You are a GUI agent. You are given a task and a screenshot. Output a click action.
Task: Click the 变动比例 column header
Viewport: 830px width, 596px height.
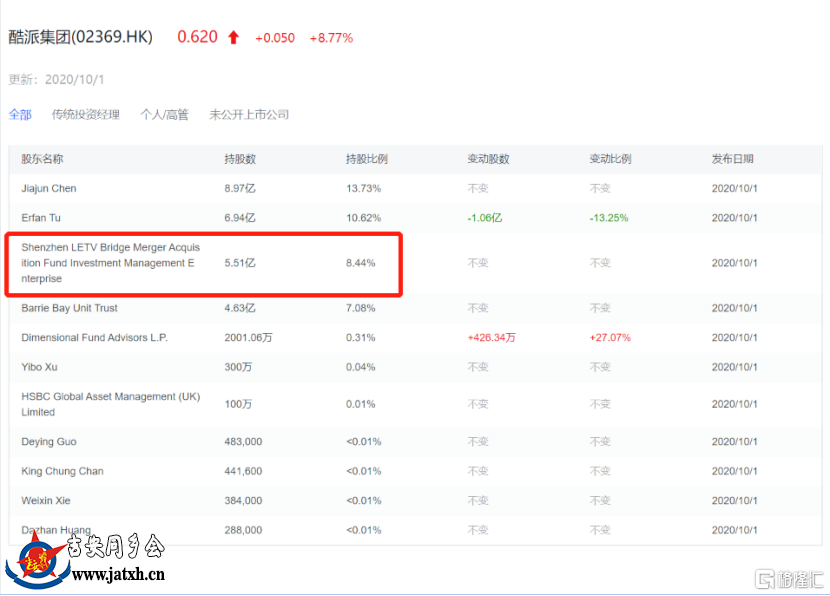pyautogui.click(x=610, y=159)
